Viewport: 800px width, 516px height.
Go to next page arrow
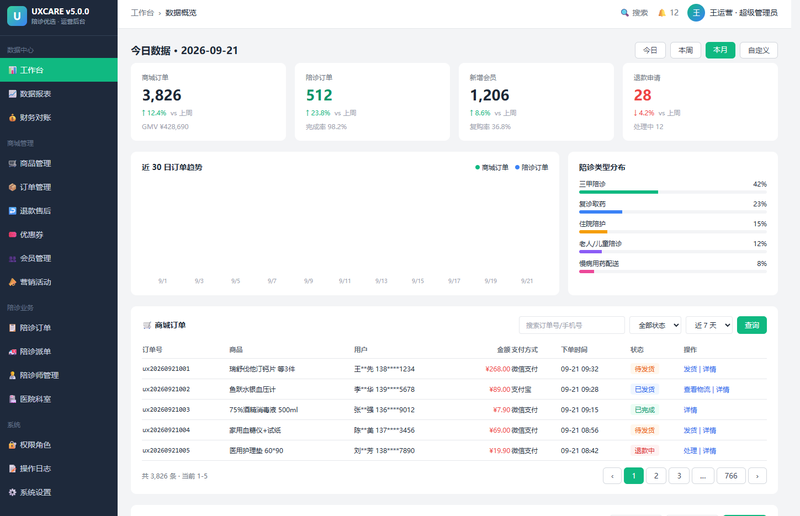point(757,476)
